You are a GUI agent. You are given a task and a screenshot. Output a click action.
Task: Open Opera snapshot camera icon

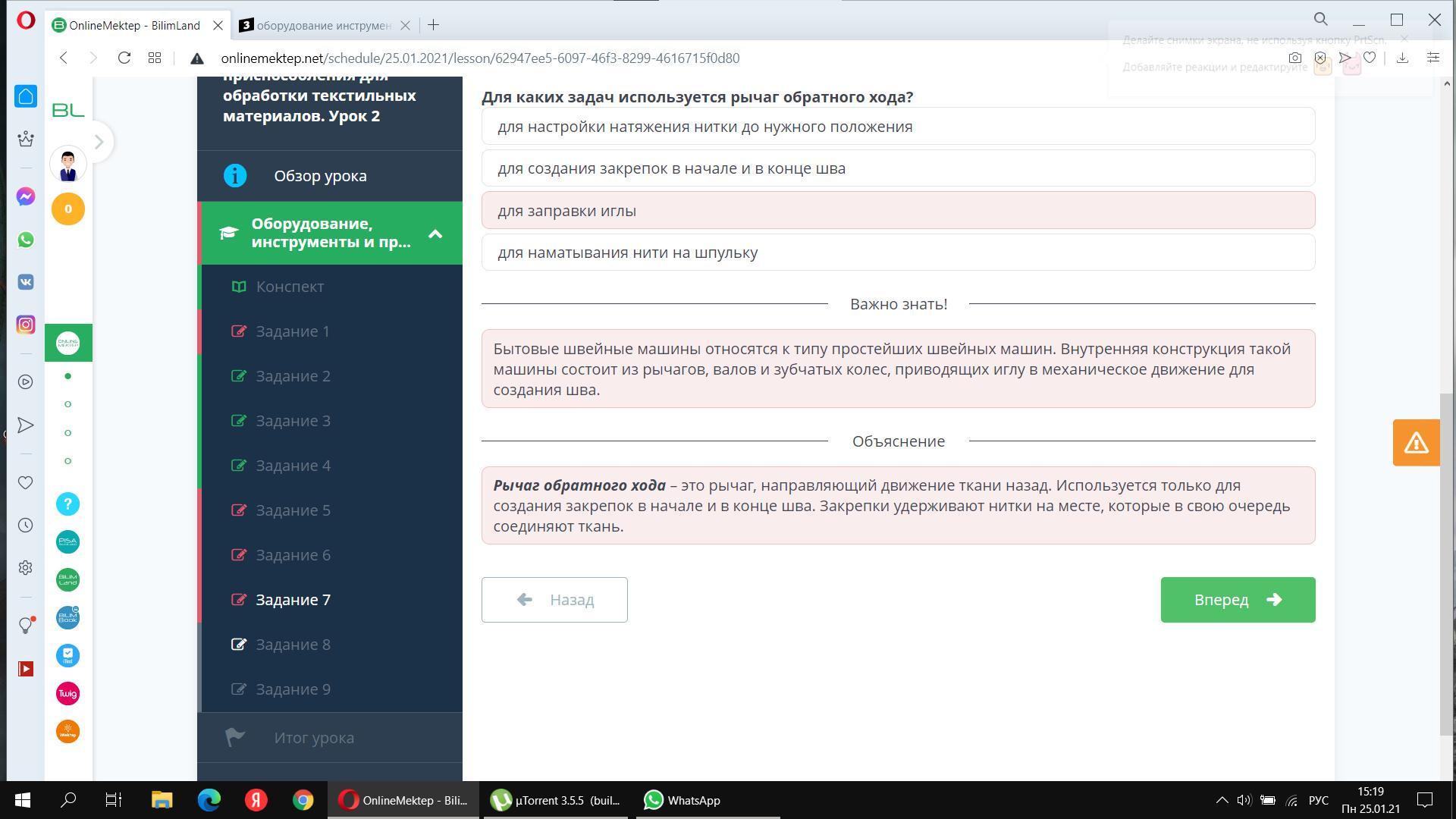tap(1295, 58)
